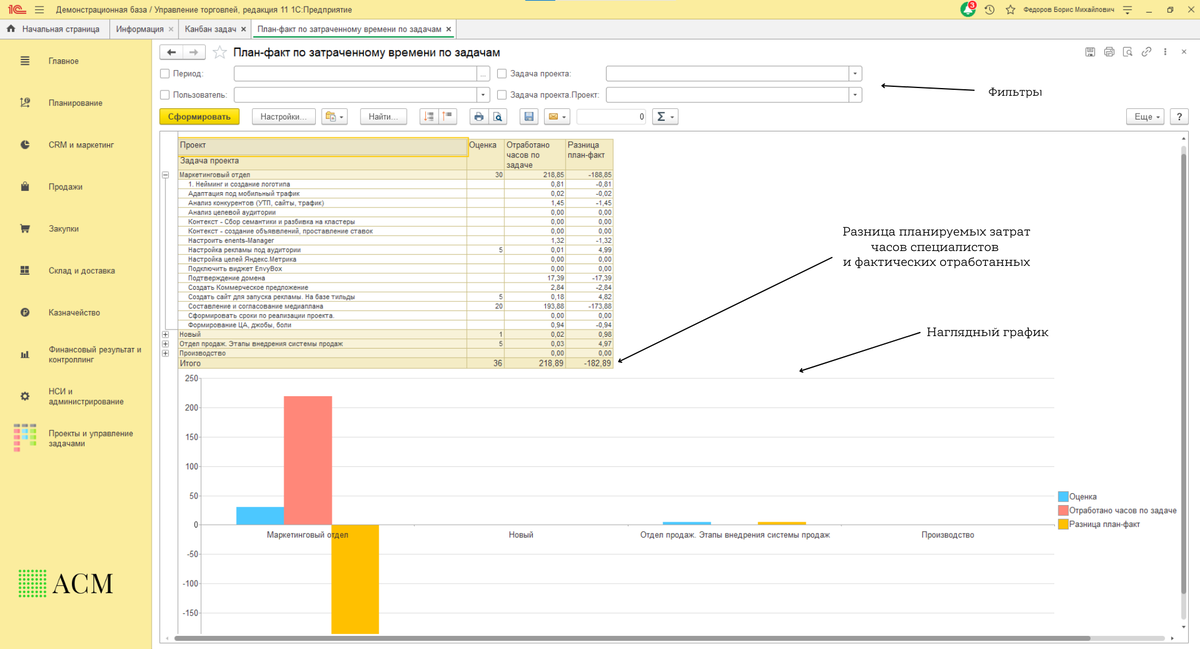Go back with the left arrow button
This screenshot has width=1200, height=649.
point(172,52)
